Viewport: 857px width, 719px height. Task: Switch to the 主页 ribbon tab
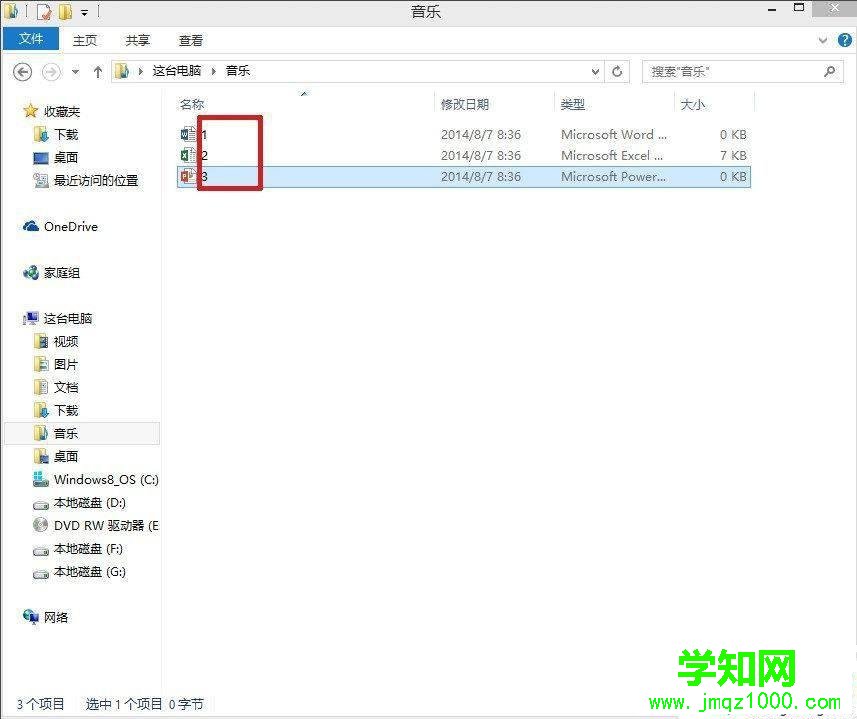coord(85,40)
